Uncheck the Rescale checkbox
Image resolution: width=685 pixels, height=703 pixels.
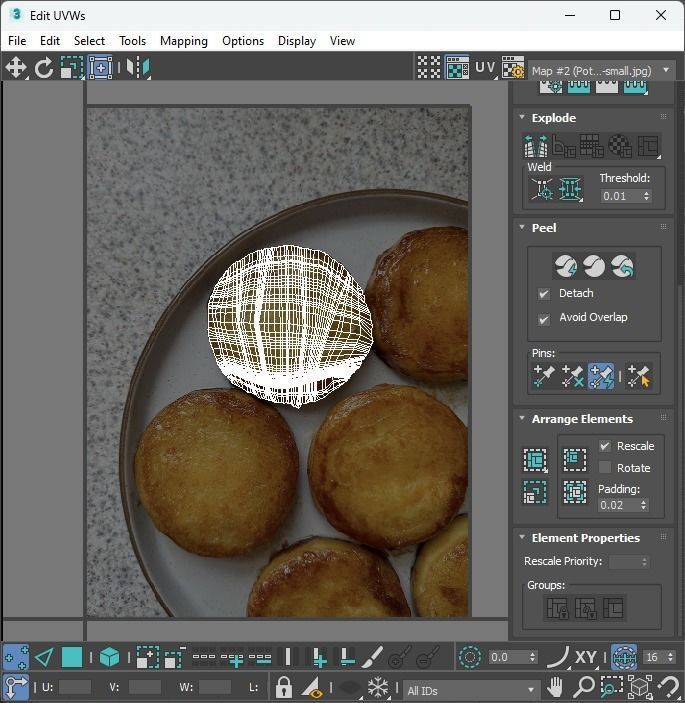605,446
